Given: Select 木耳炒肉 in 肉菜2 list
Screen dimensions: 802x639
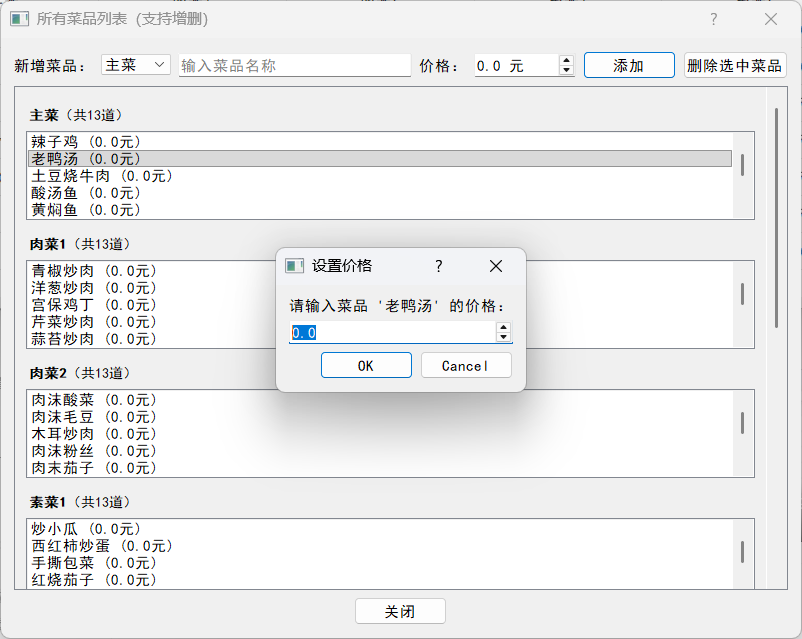Looking at the screenshot, I should [93, 434].
